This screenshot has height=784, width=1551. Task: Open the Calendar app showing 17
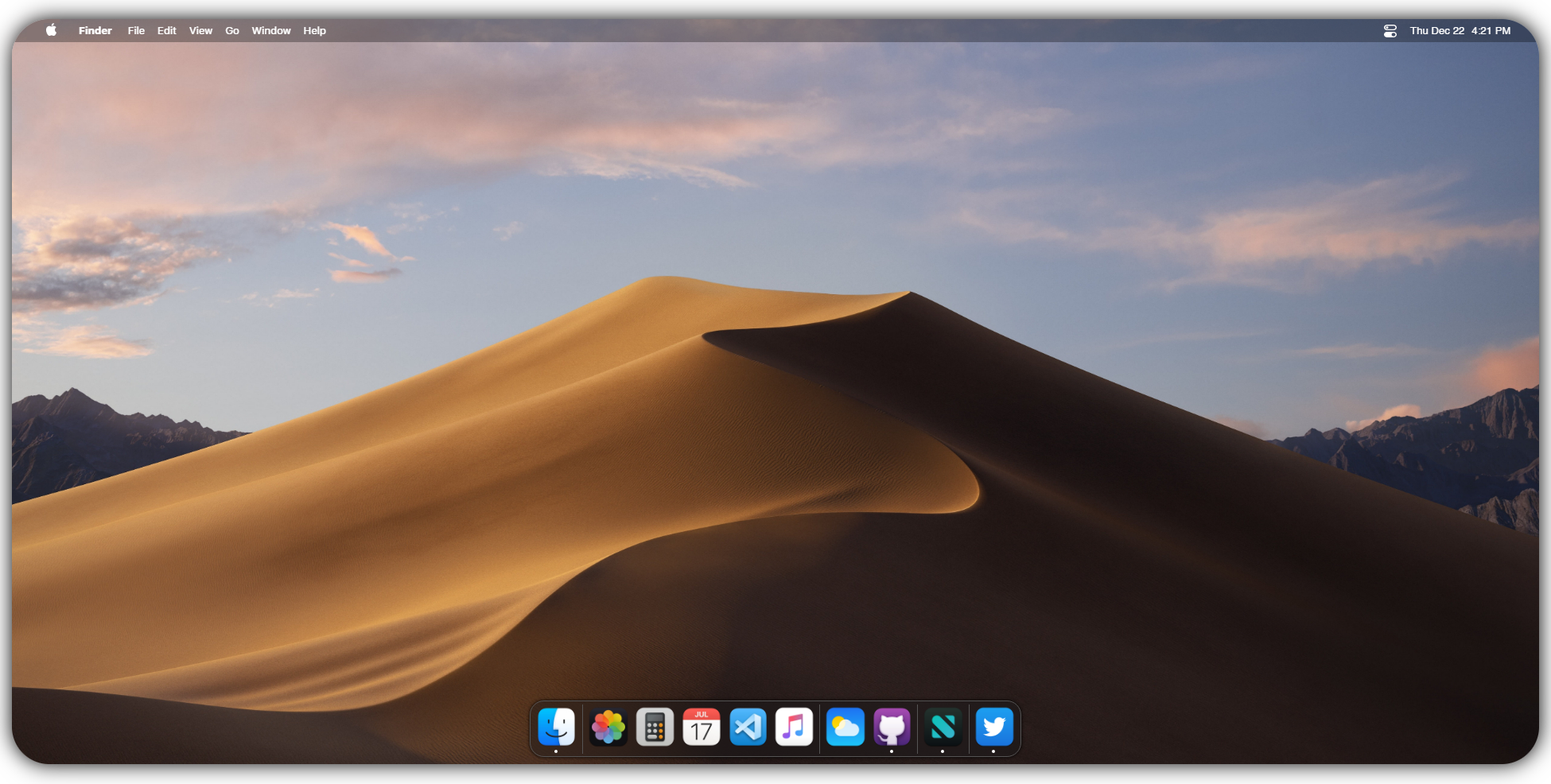(702, 727)
